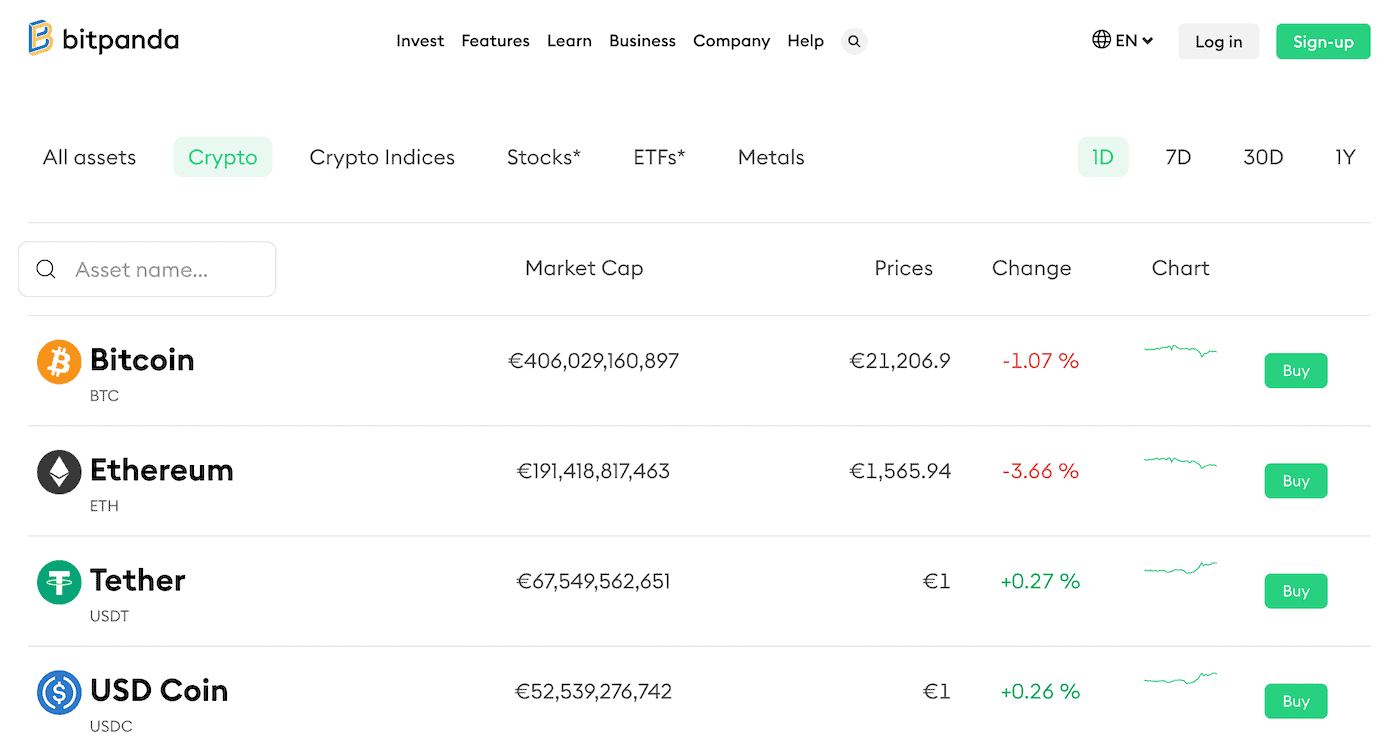
Task: Open the site search magnifier icon
Action: (854, 41)
